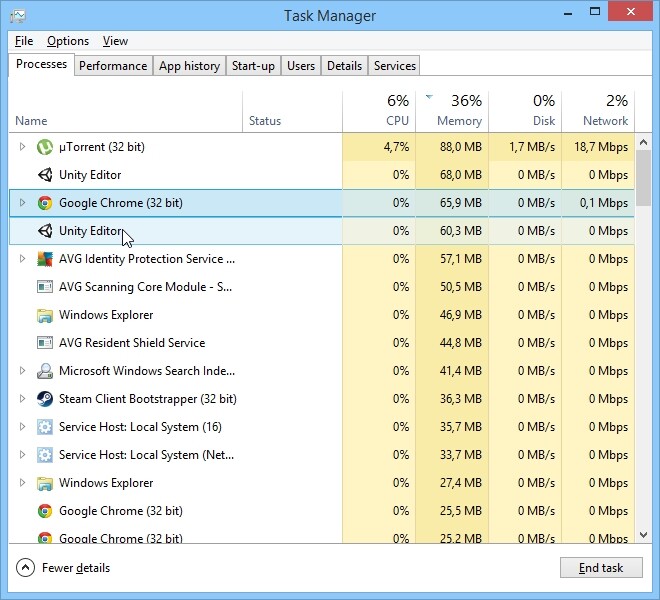The image size is (660, 600).
Task: Expand the Windows Explorer 27,4 MB group
Action: [22, 483]
